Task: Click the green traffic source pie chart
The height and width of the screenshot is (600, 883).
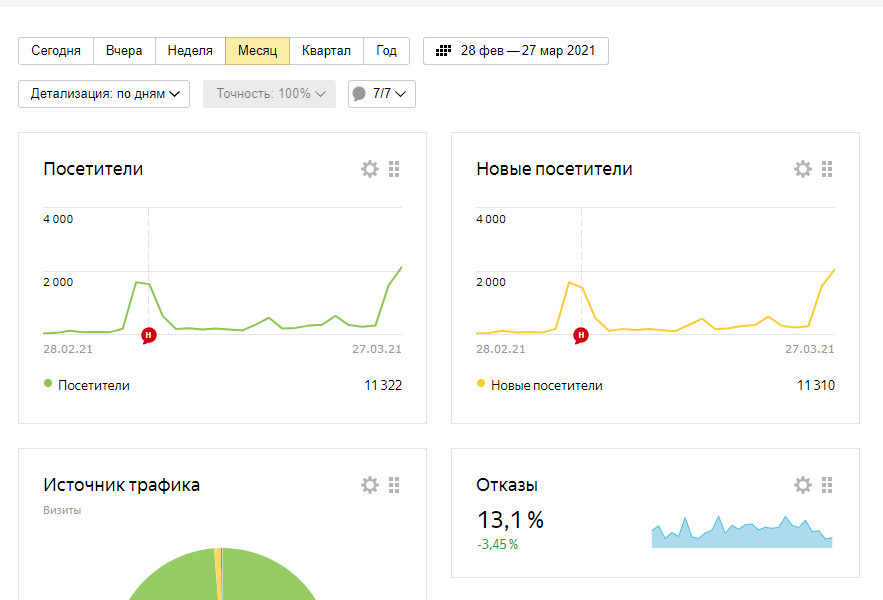Action: point(222,575)
